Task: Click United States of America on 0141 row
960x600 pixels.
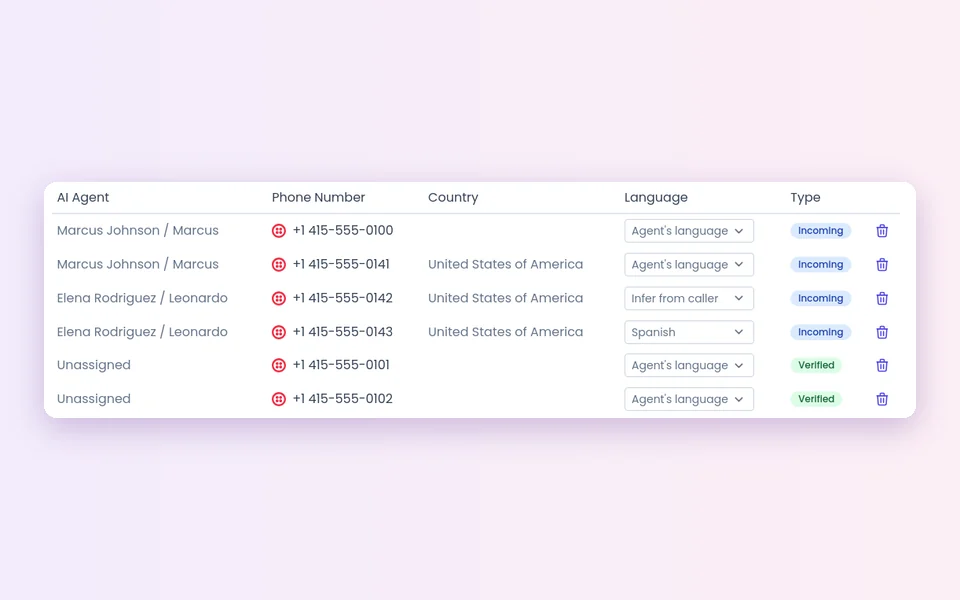Action: [505, 264]
